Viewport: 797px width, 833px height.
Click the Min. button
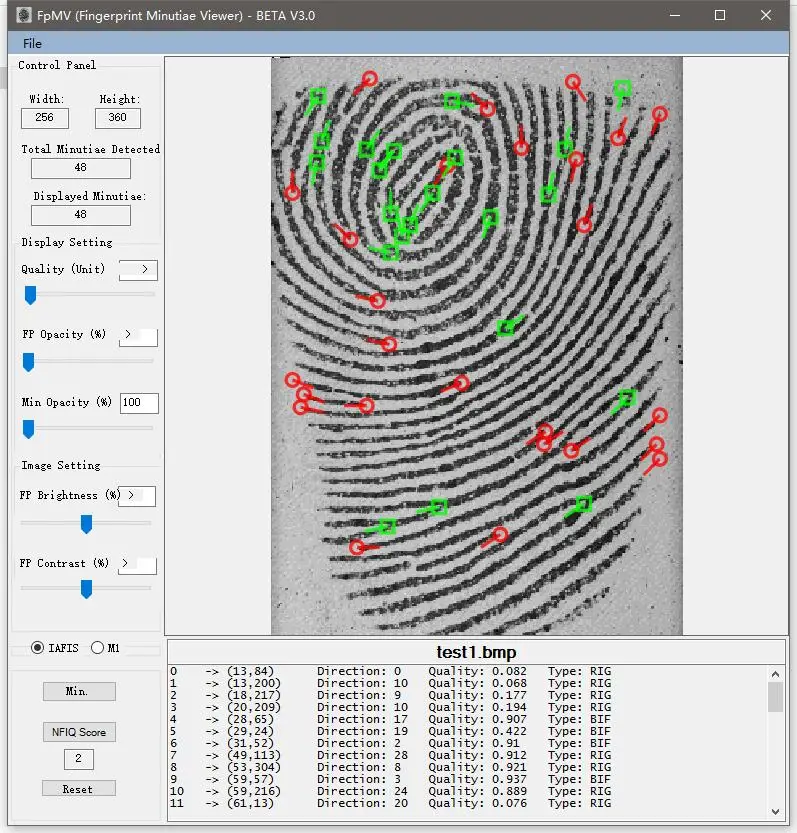pos(78,691)
